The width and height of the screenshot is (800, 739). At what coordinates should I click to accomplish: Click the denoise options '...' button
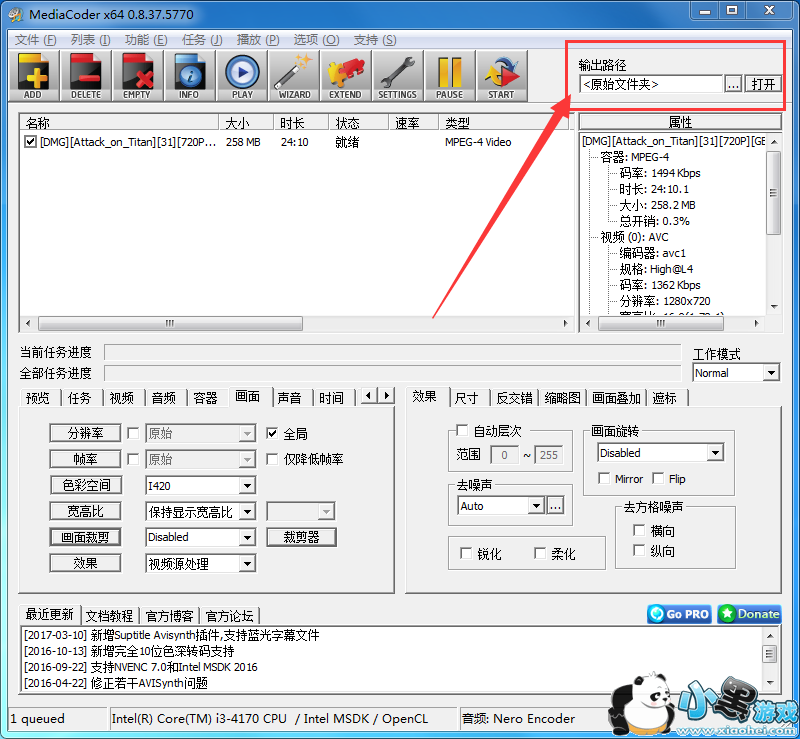556,506
